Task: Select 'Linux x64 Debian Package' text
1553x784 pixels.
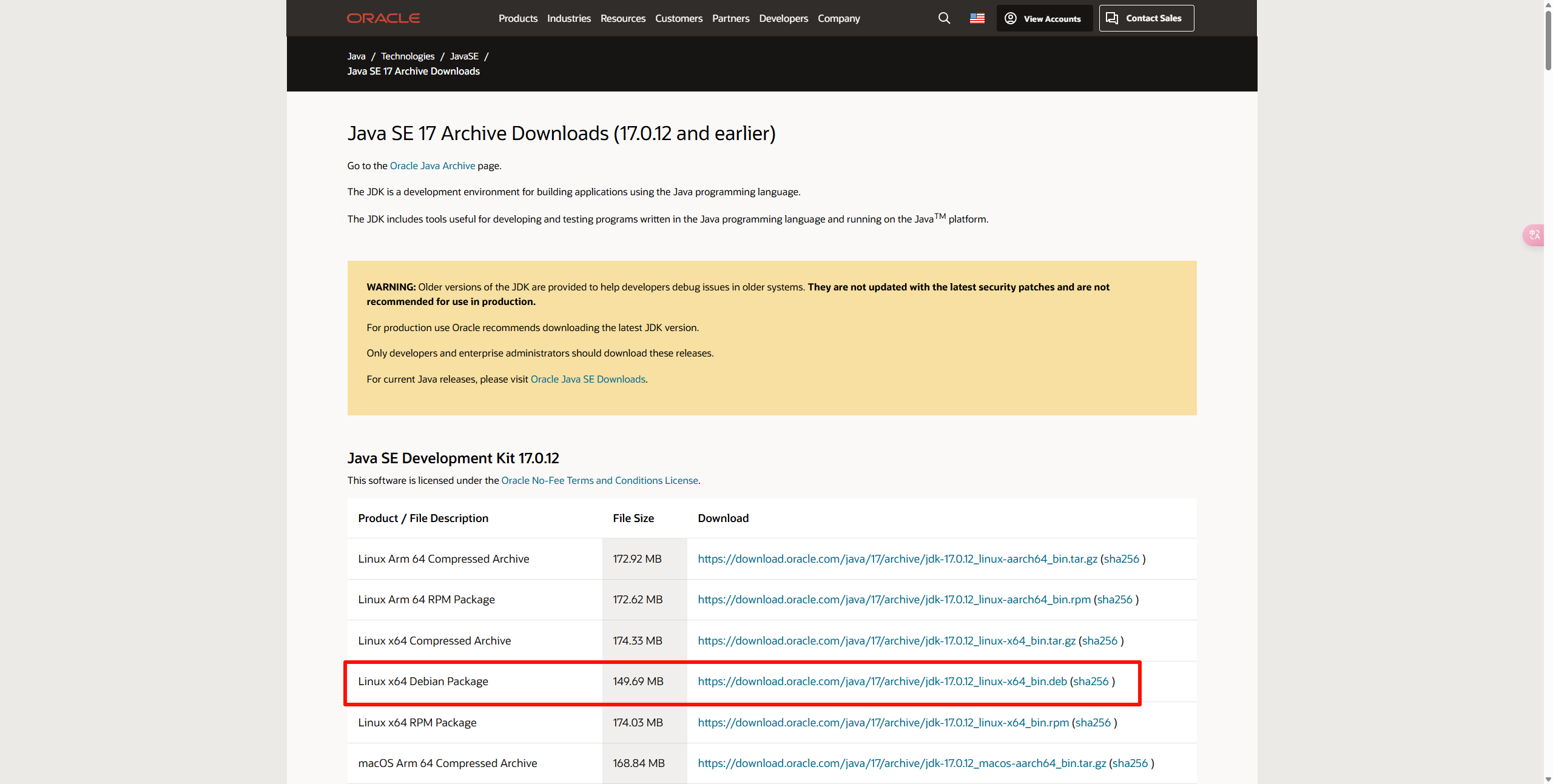Action: pyautogui.click(x=423, y=682)
